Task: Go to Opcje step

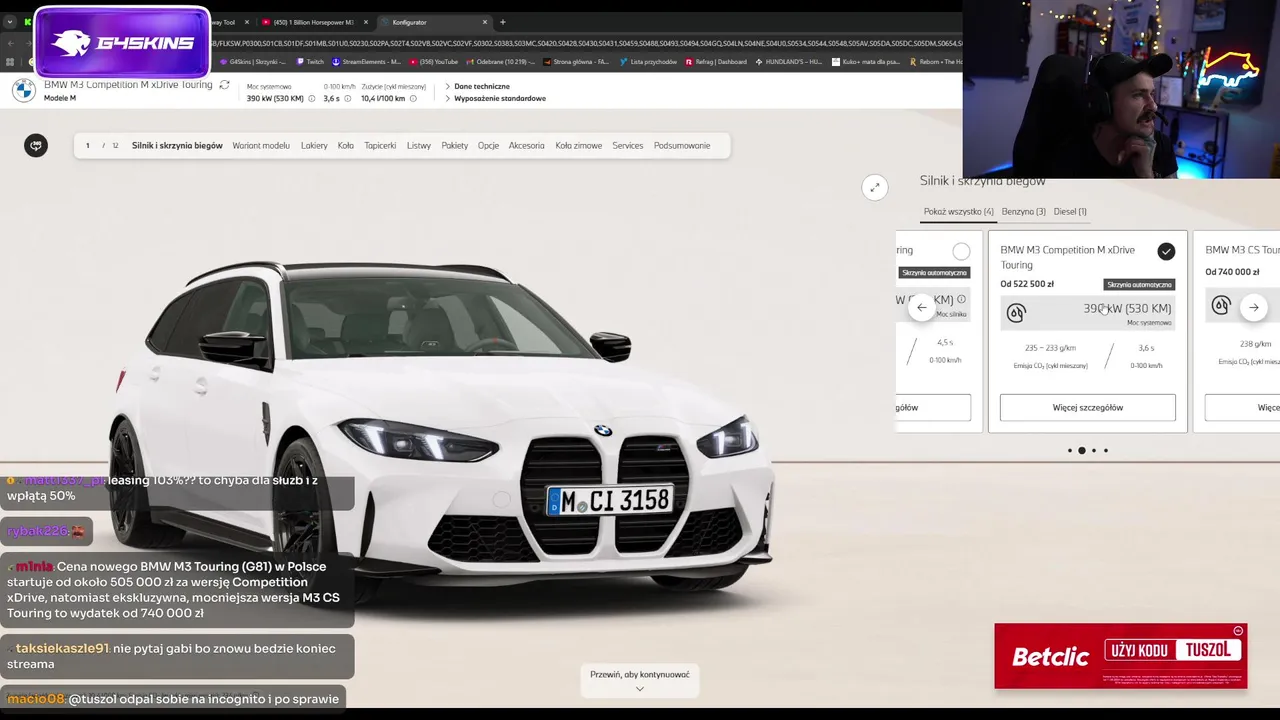Action: point(488,146)
